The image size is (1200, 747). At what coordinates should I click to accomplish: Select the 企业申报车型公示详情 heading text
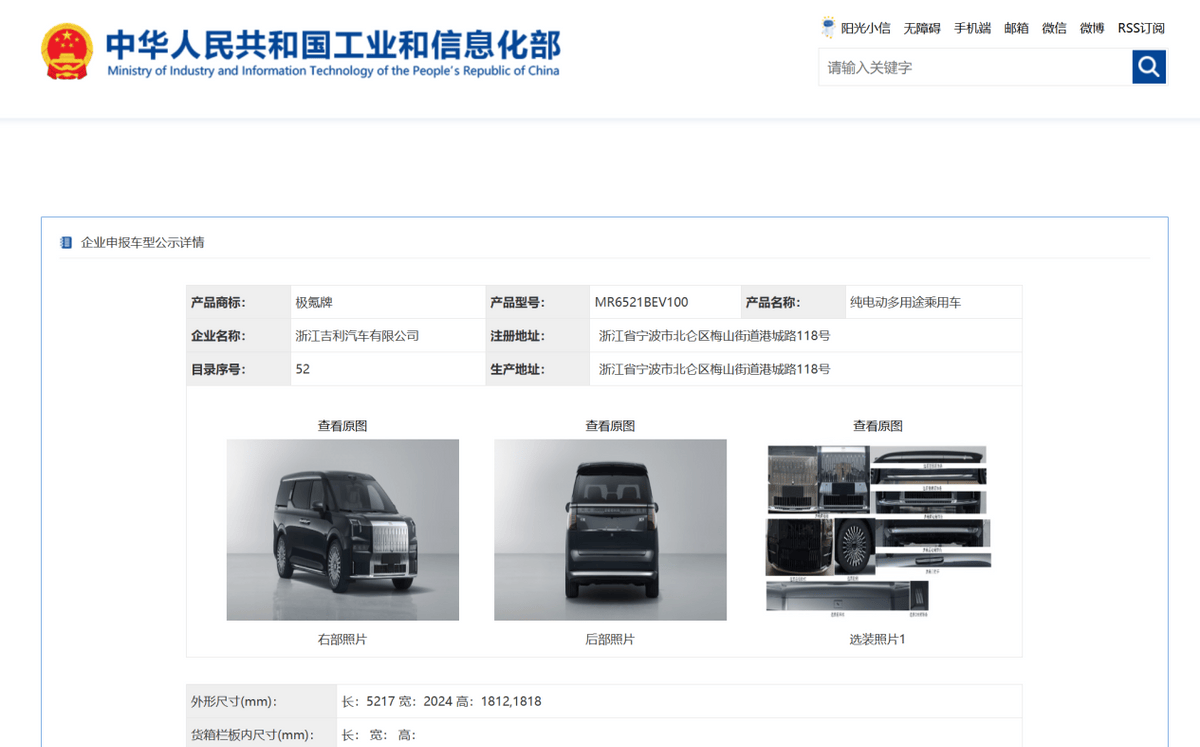click(143, 243)
